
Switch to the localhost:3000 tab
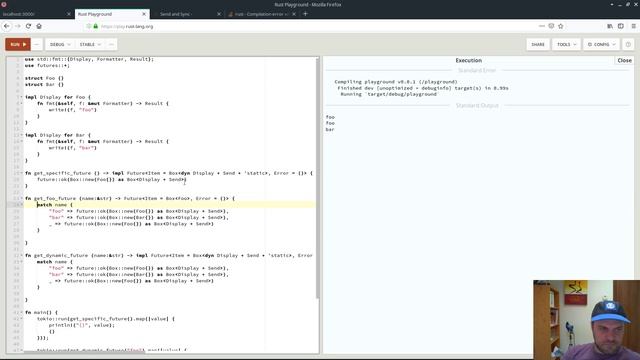point(33,14)
